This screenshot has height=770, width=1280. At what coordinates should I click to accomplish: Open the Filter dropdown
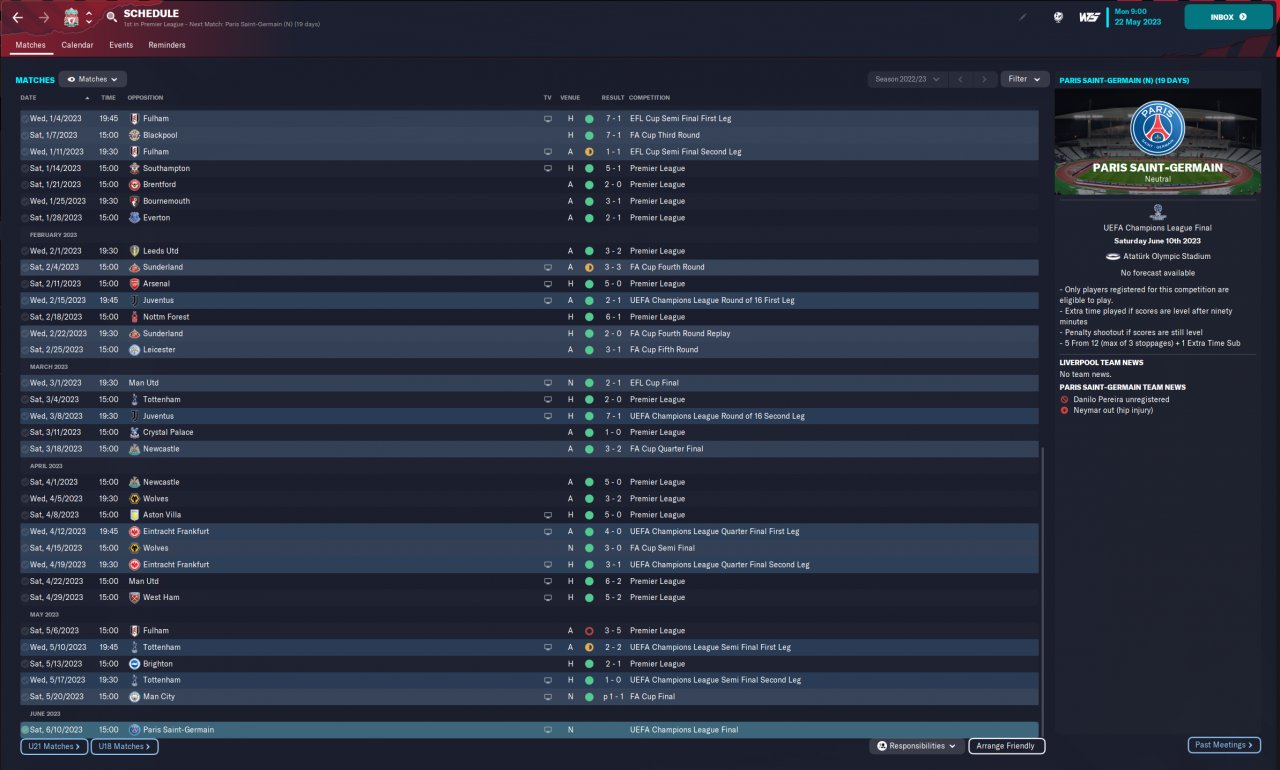coord(1024,79)
